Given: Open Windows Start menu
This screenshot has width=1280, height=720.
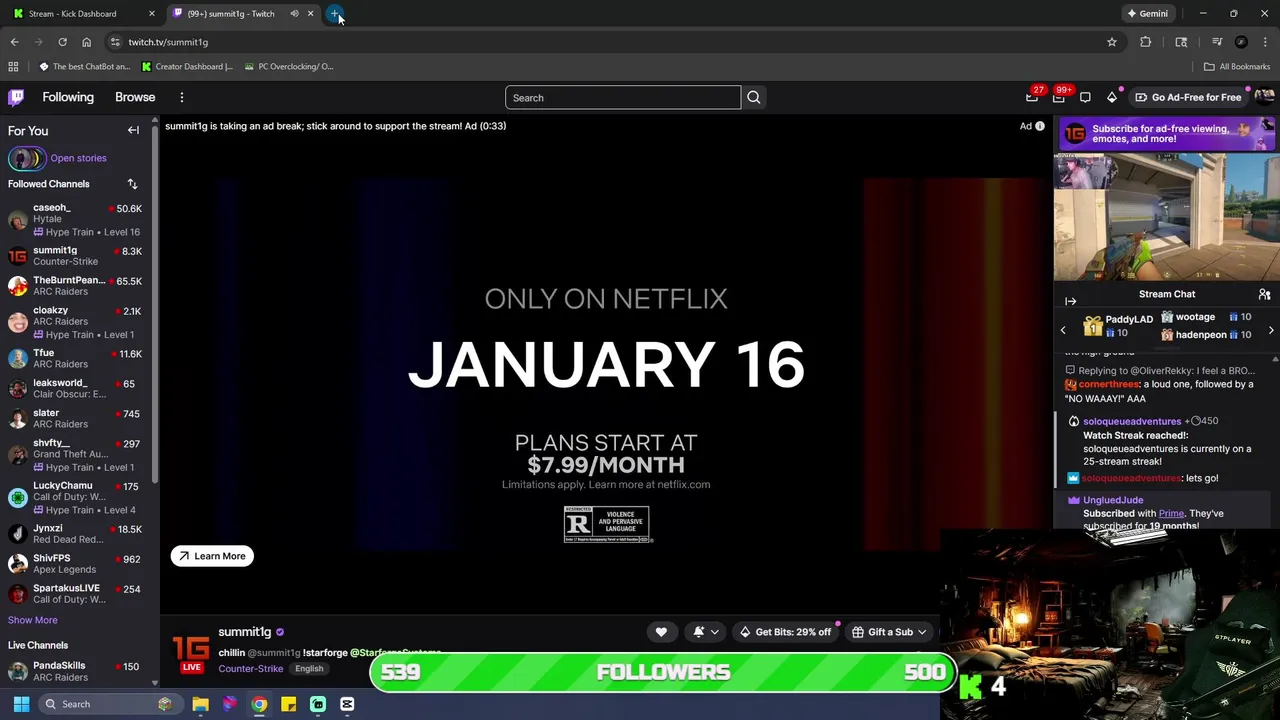Looking at the screenshot, I should pyautogui.click(x=21, y=704).
